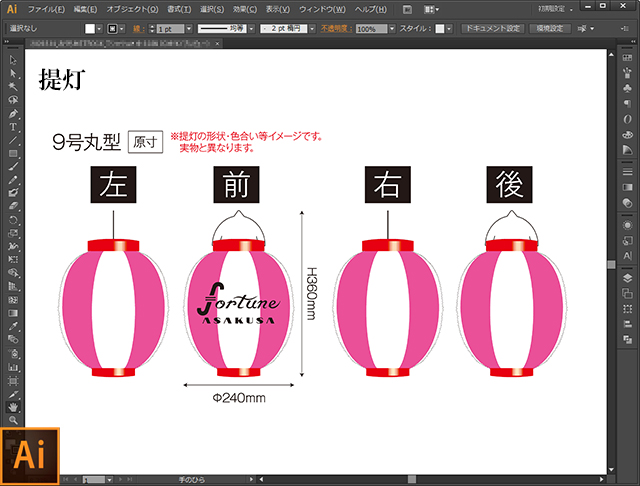Select the Blend tool
Screen dimensions: 640x486
(13, 340)
